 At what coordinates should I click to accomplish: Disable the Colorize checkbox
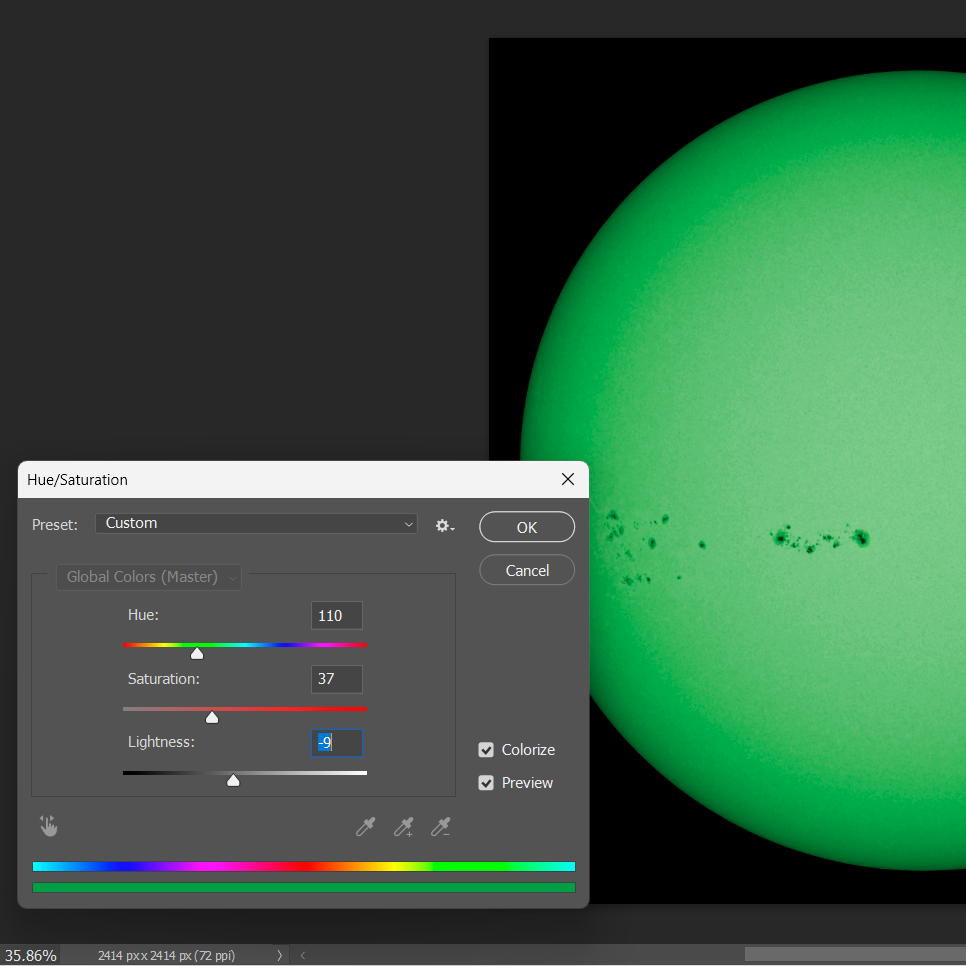pos(486,750)
